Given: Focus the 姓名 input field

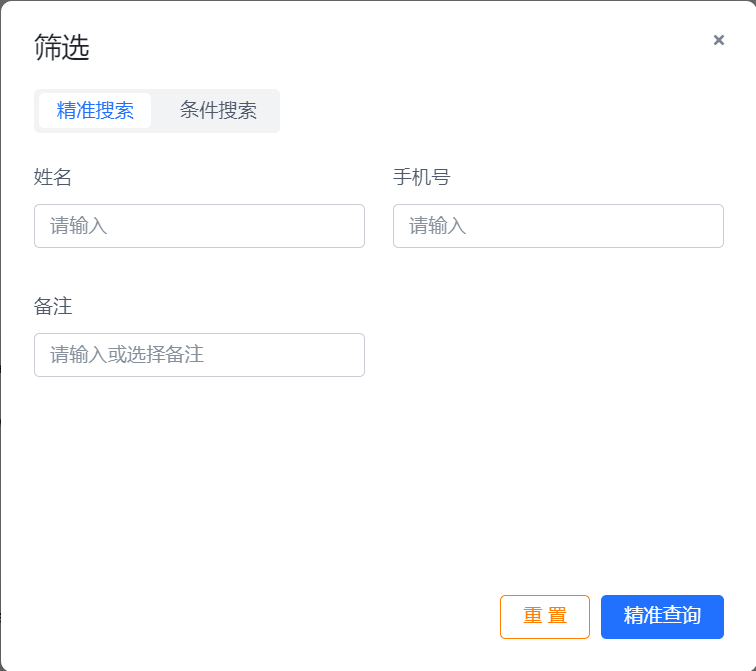Looking at the screenshot, I should coord(199,226).
